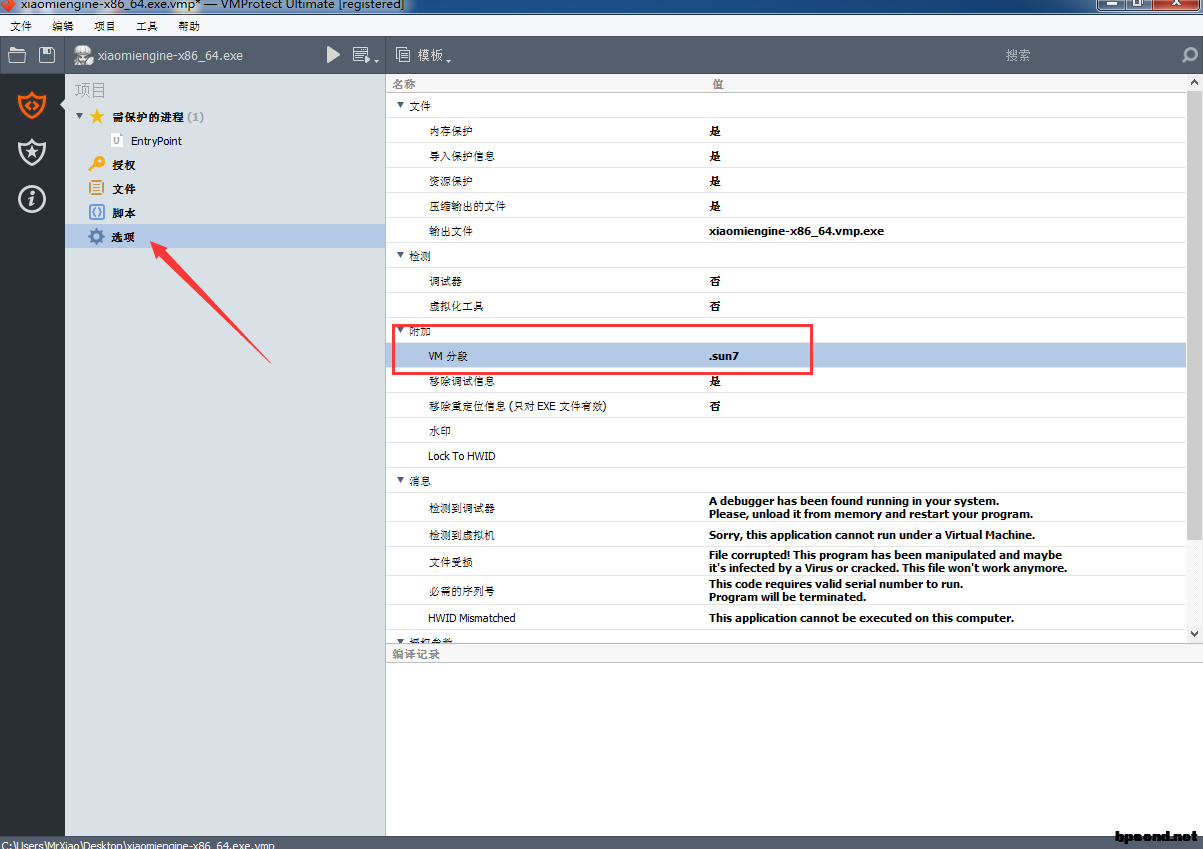This screenshot has height=849, width=1203.
Task: Open the 项目 menu
Action: 104,26
